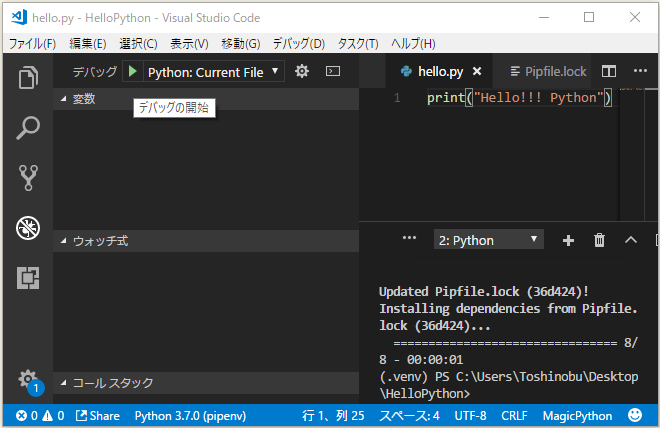Open the Search view in activity bar
The height and width of the screenshot is (428, 660).
[28, 128]
